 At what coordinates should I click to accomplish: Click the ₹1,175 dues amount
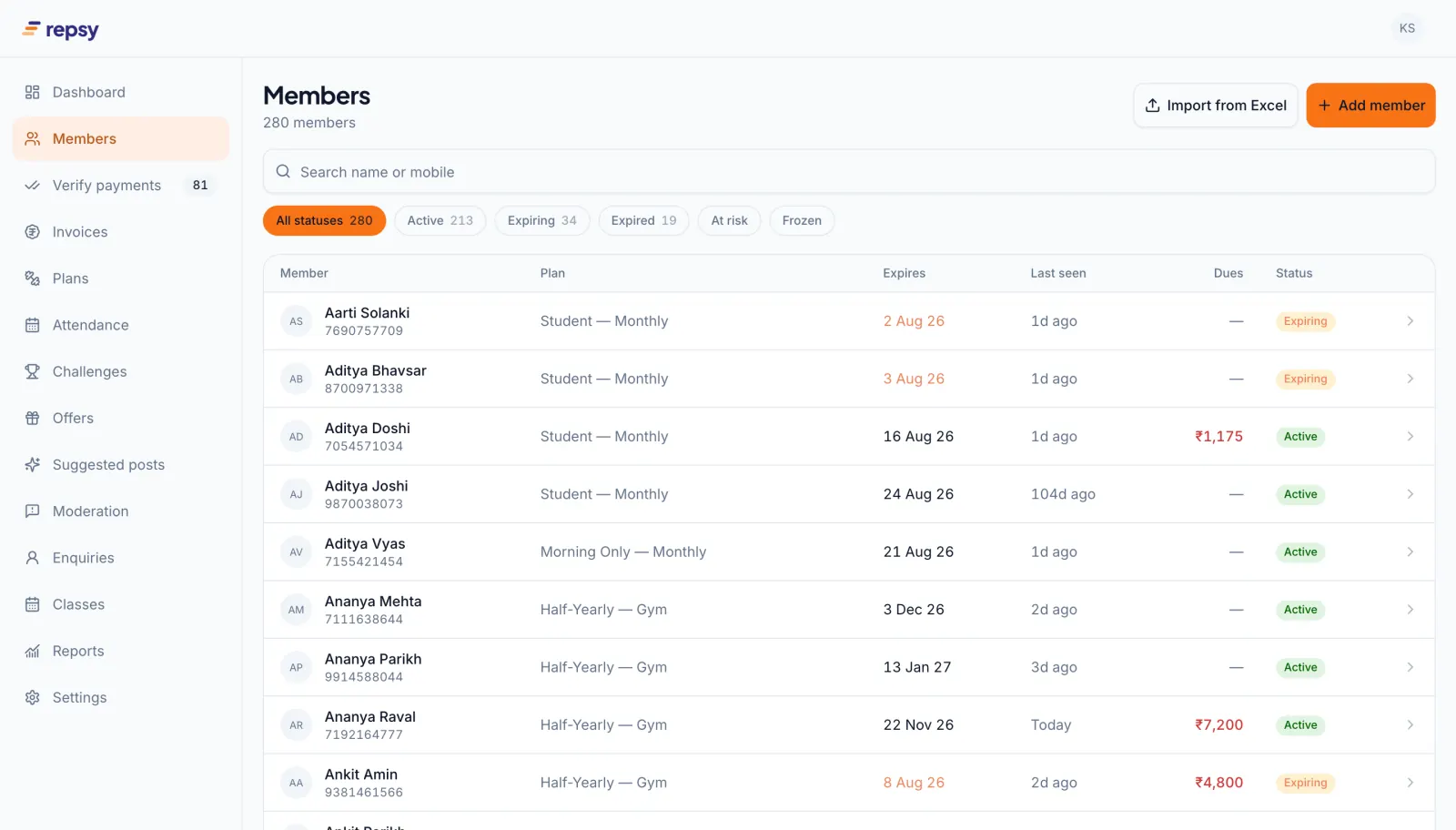[1218, 437]
